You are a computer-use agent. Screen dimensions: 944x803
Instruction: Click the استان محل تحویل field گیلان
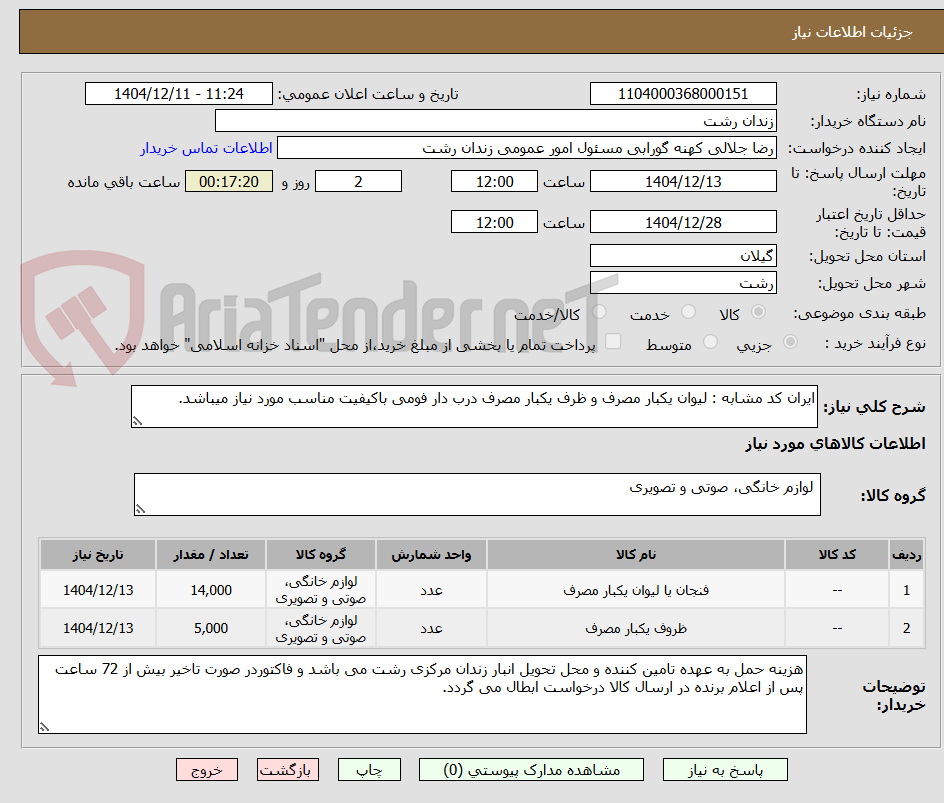point(683,256)
